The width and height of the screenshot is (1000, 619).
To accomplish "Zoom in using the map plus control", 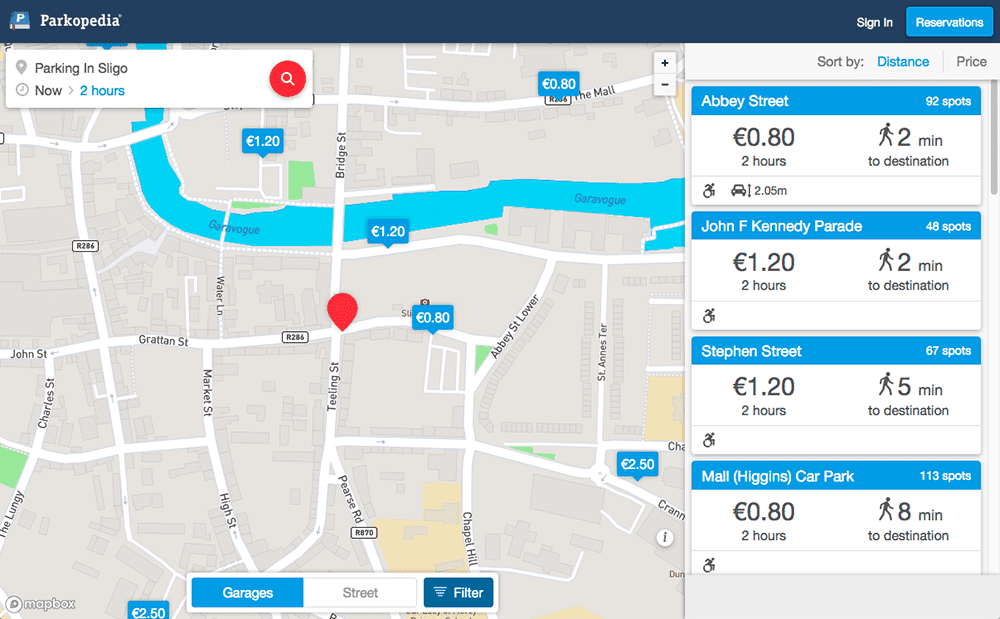I will click(664, 62).
